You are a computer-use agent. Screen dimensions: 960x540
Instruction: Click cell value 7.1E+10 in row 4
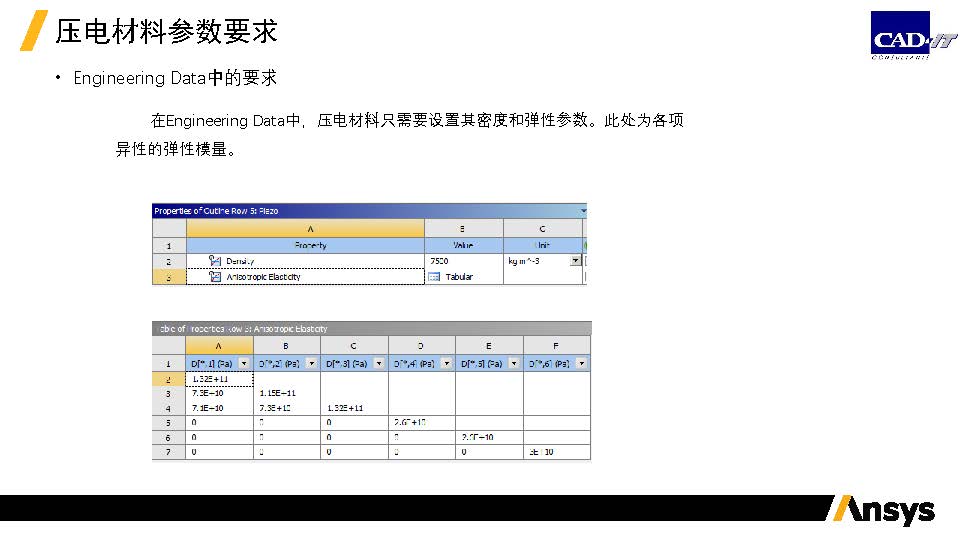point(208,408)
